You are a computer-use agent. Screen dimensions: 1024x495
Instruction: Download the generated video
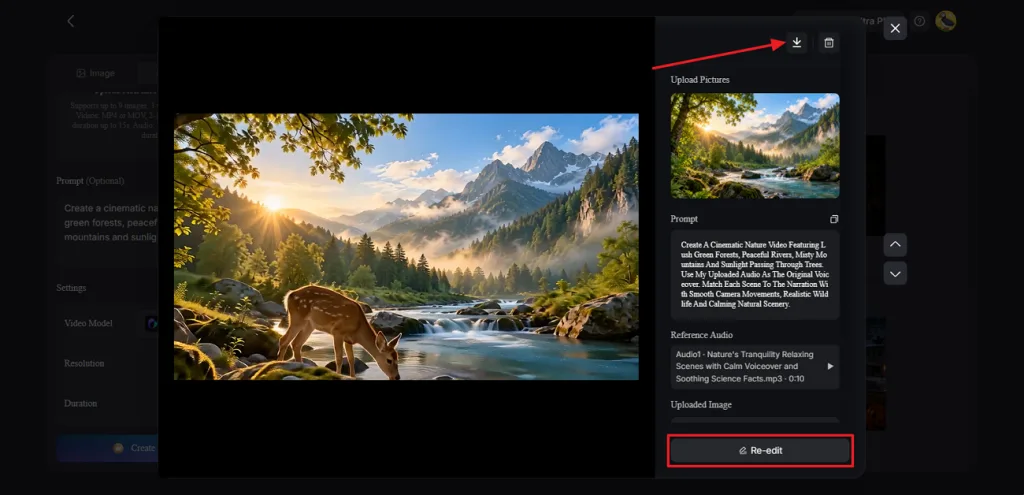(x=796, y=42)
